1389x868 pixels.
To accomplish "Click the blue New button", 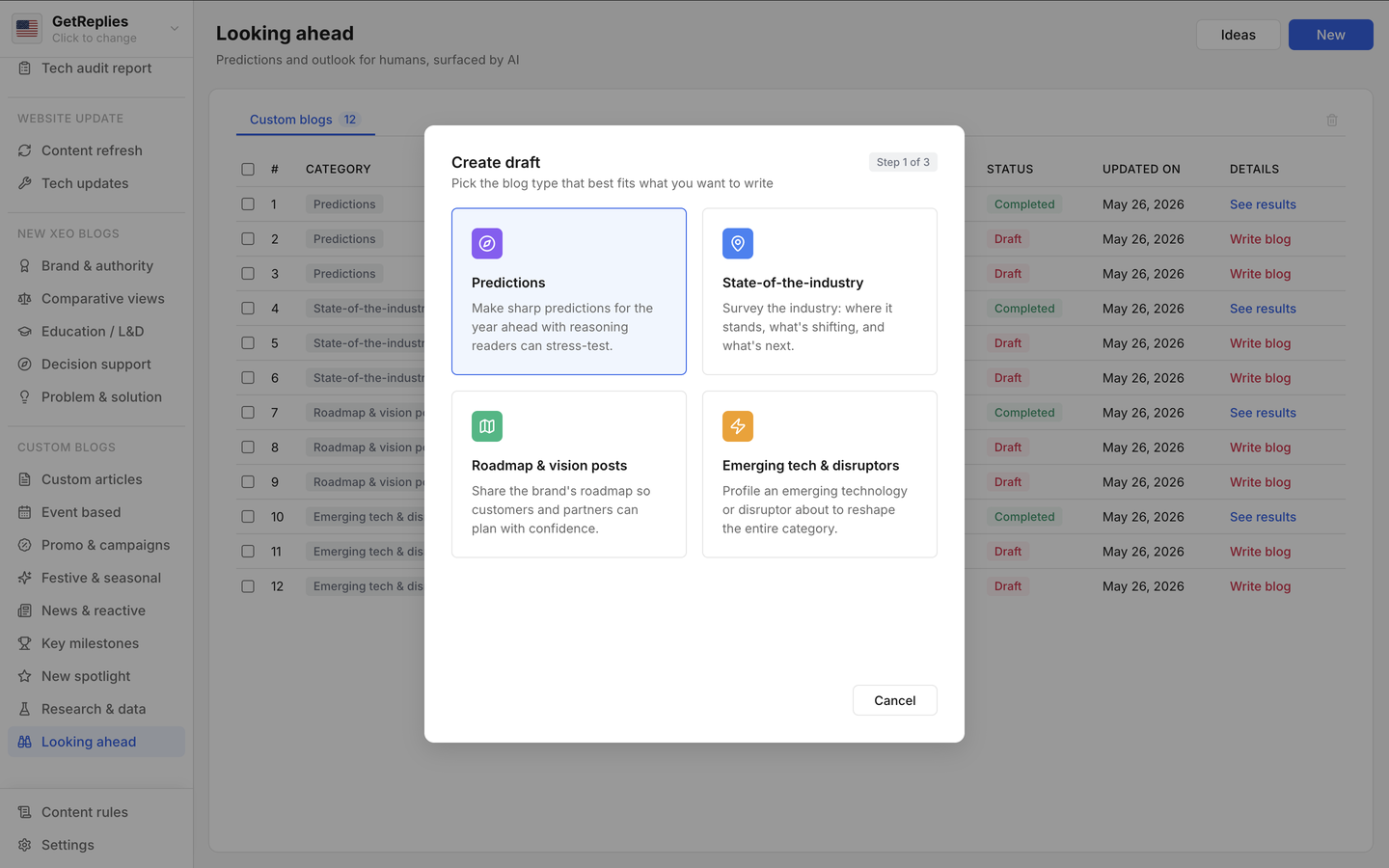I will point(1331,35).
